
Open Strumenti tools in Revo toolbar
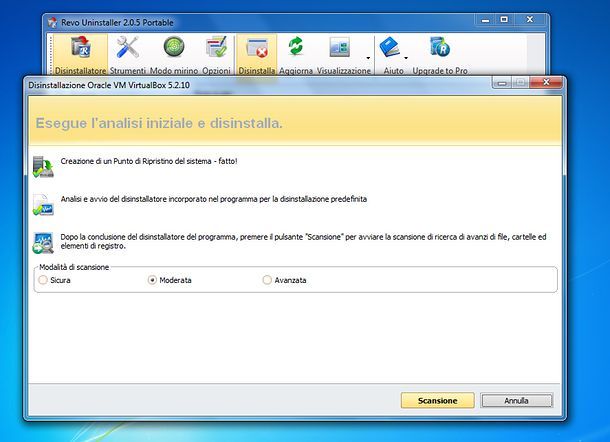(128, 54)
